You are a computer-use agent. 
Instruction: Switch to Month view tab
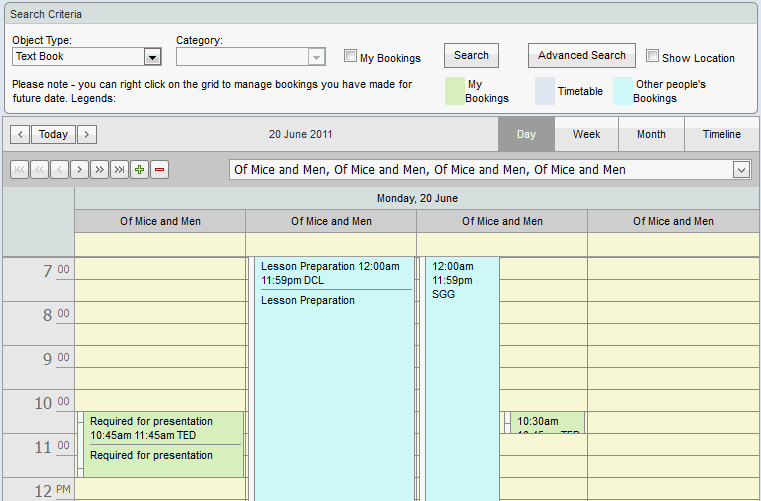click(651, 134)
